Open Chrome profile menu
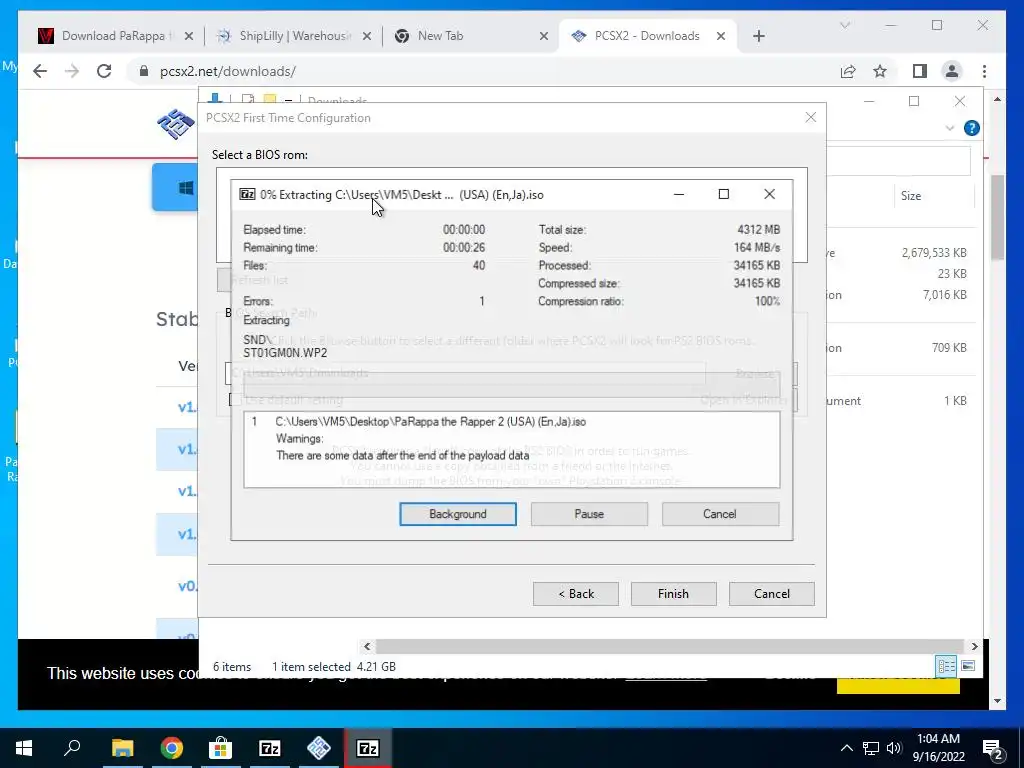Viewport: 1024px width, 768px height. pos(952,71)
